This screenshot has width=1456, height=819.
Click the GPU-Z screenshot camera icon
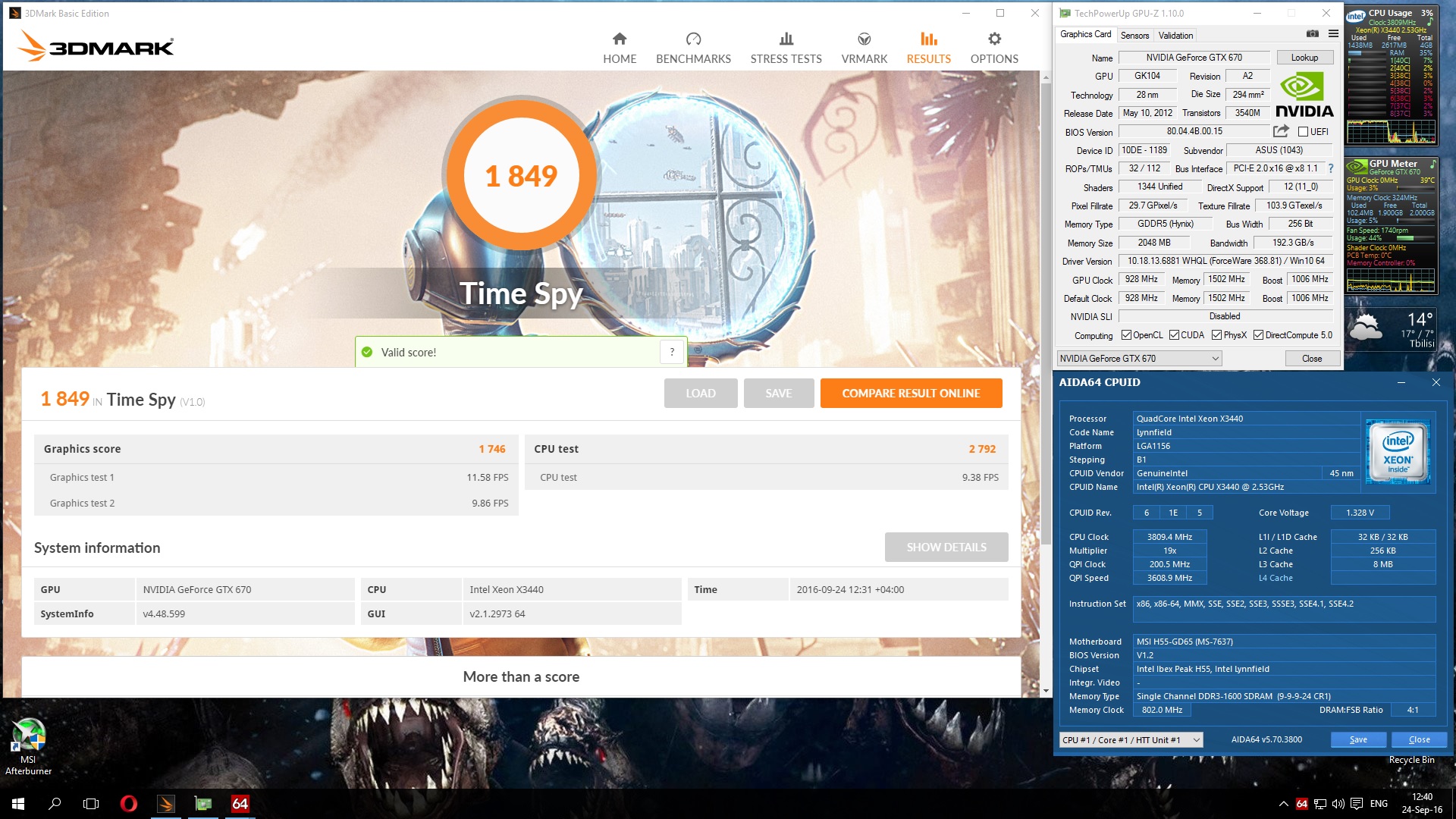(1313, 34)
